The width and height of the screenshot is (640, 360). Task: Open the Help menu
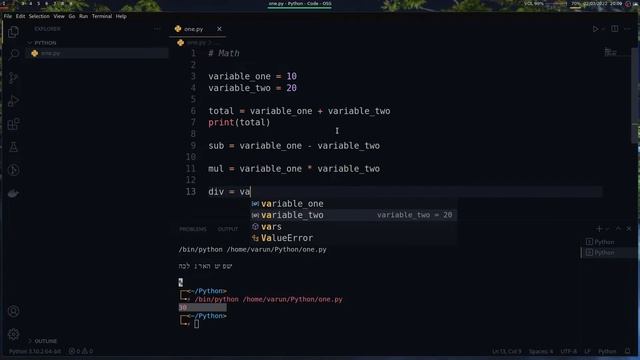point(121,16)
